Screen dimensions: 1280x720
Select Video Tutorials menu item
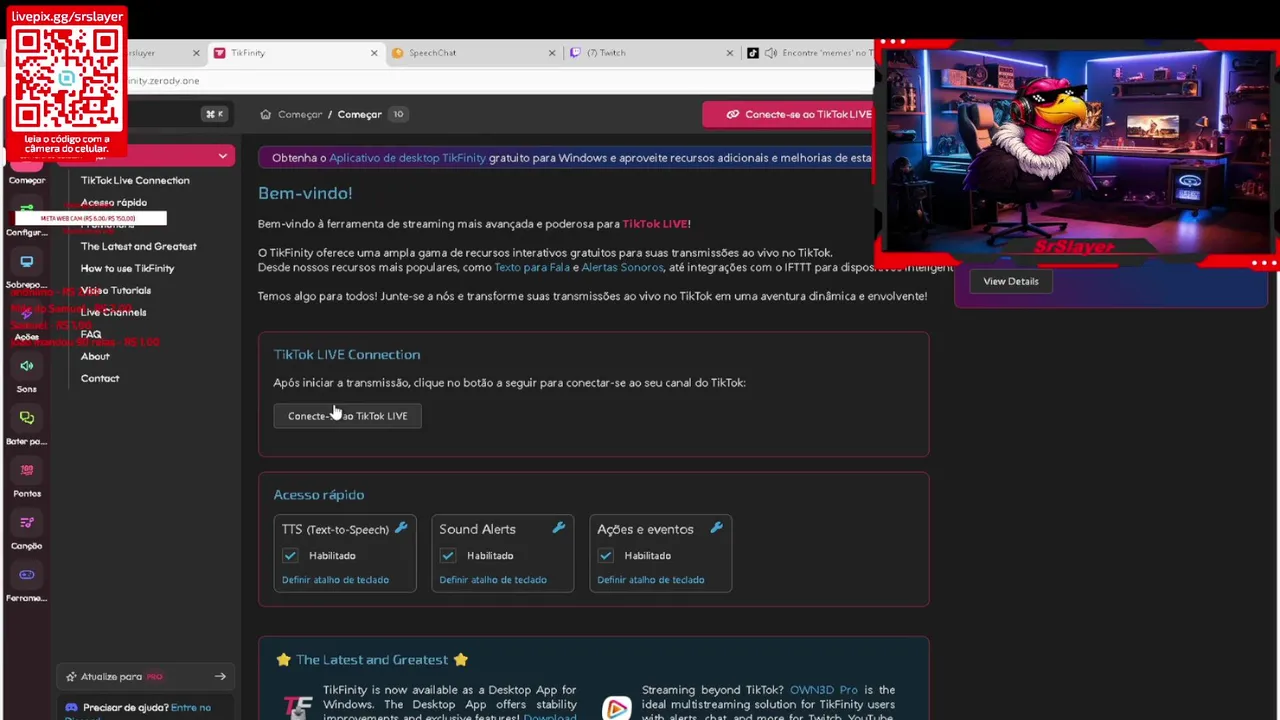point(115,290)
